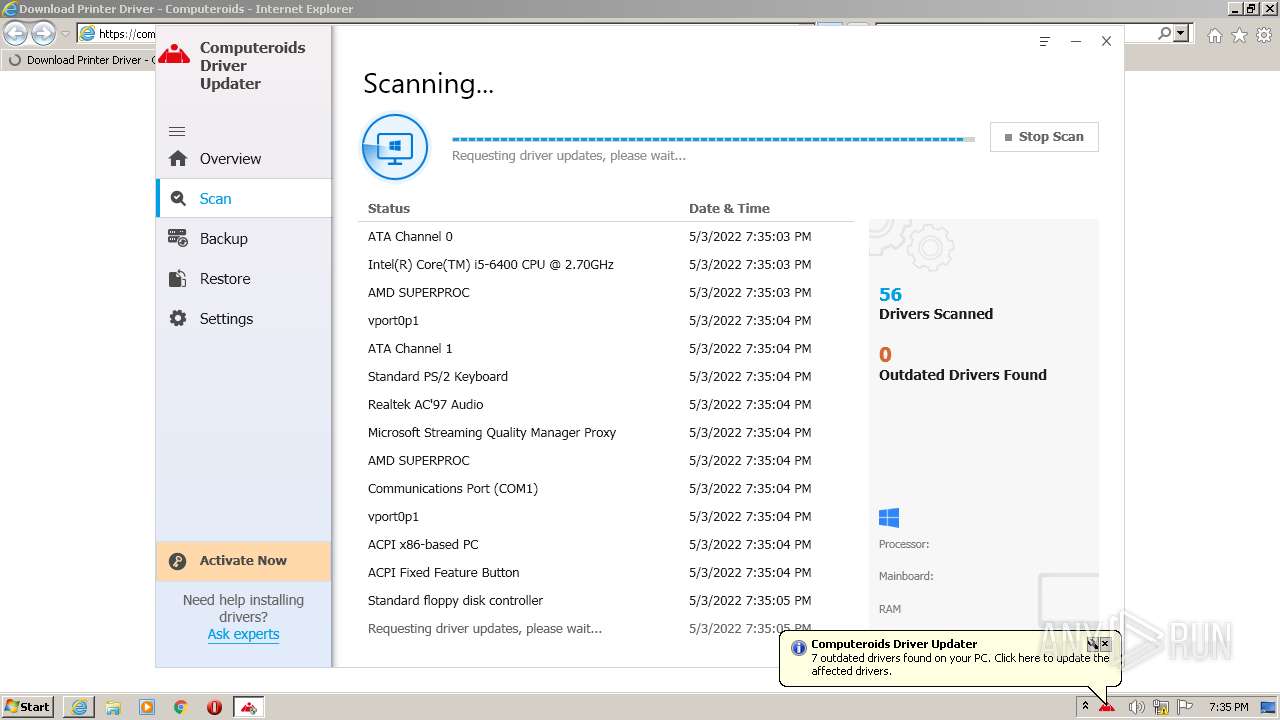Click the Computeroids red logo

[174, 54]
